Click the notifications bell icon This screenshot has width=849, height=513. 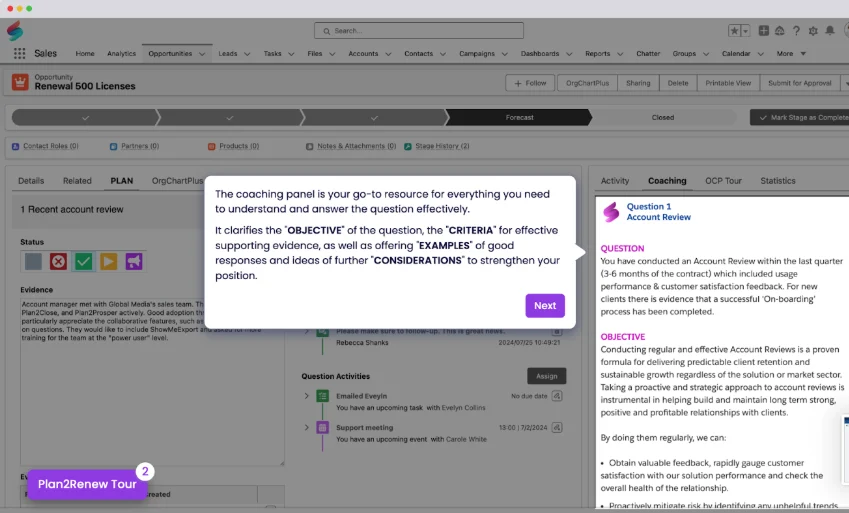coord(828,31)
